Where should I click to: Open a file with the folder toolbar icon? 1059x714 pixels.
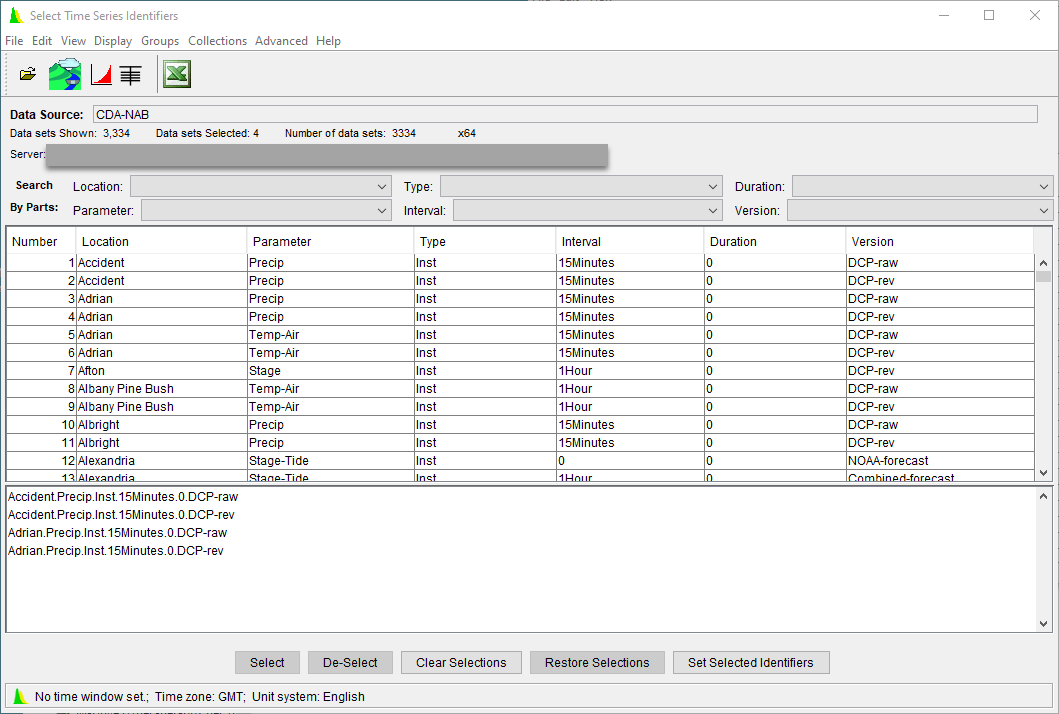[x=27, y=73]
